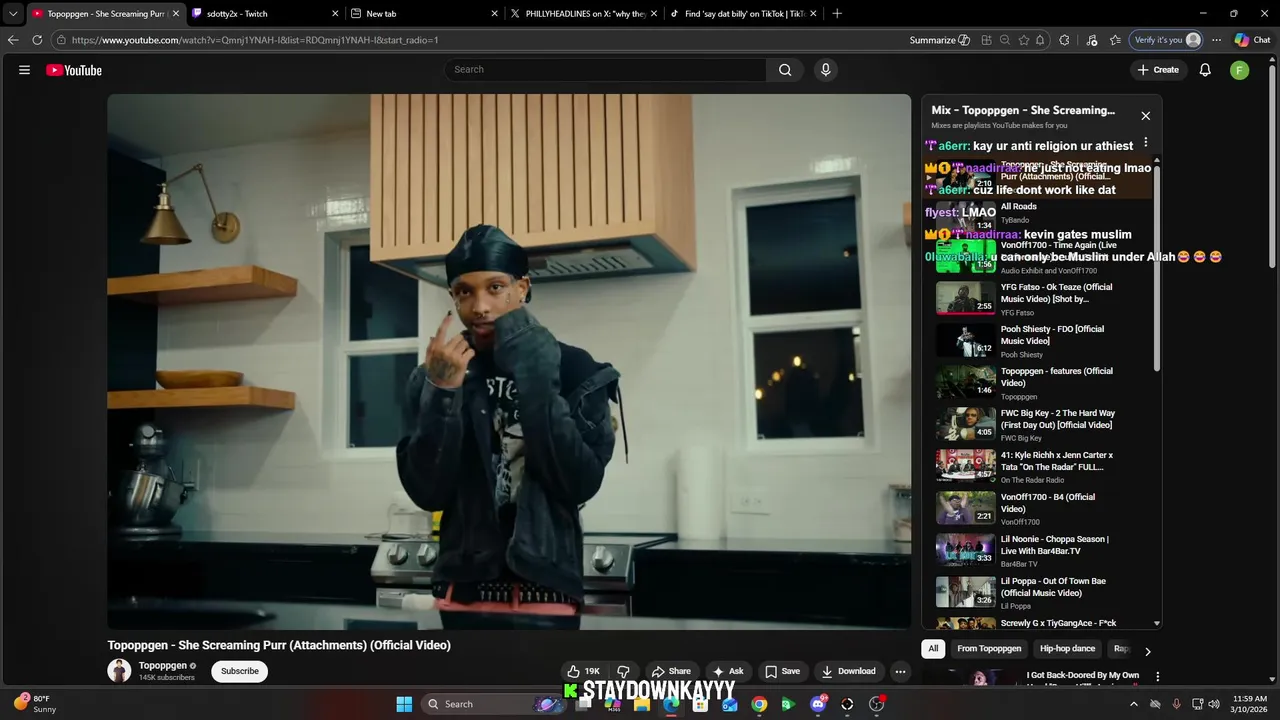Reload the current page
The height and width of the screenshot is (720, 1280).
(37, 40)
